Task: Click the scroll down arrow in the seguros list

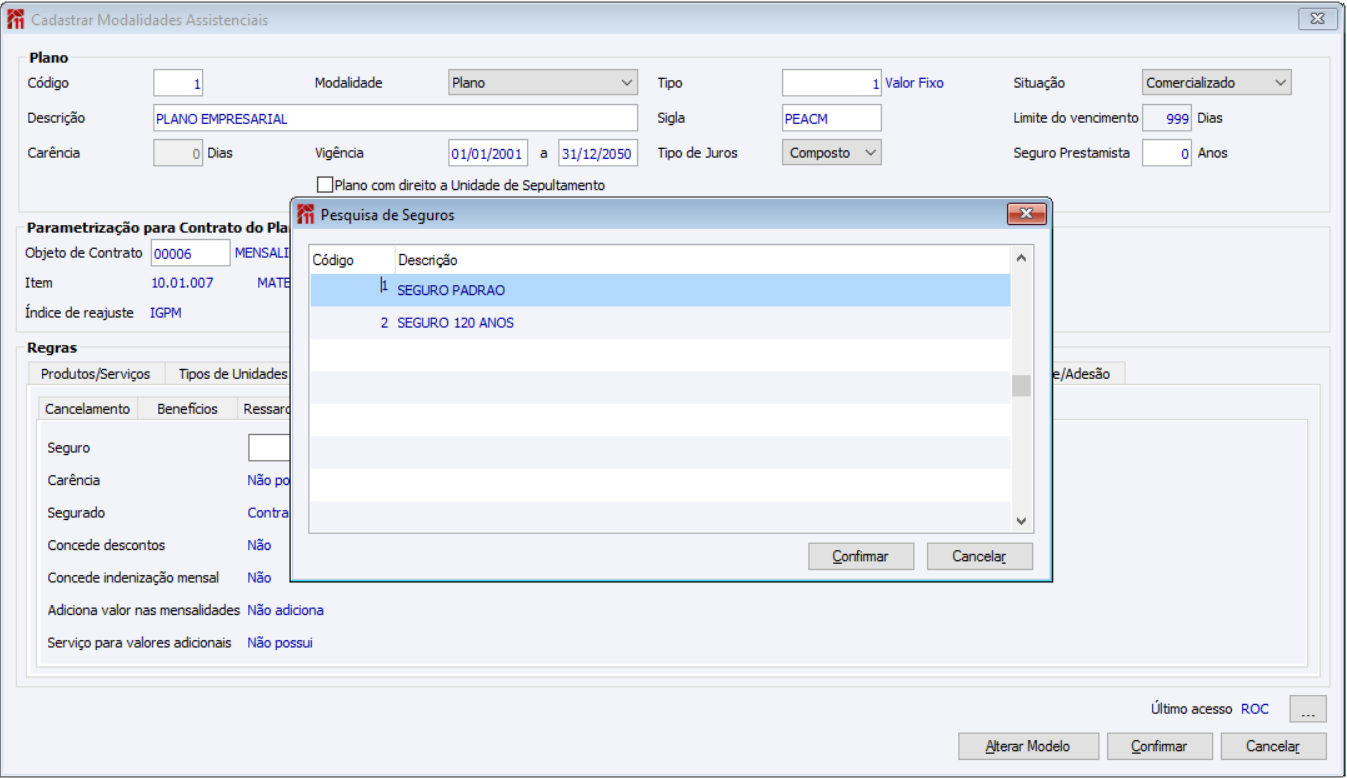Action: (1021, 521)
